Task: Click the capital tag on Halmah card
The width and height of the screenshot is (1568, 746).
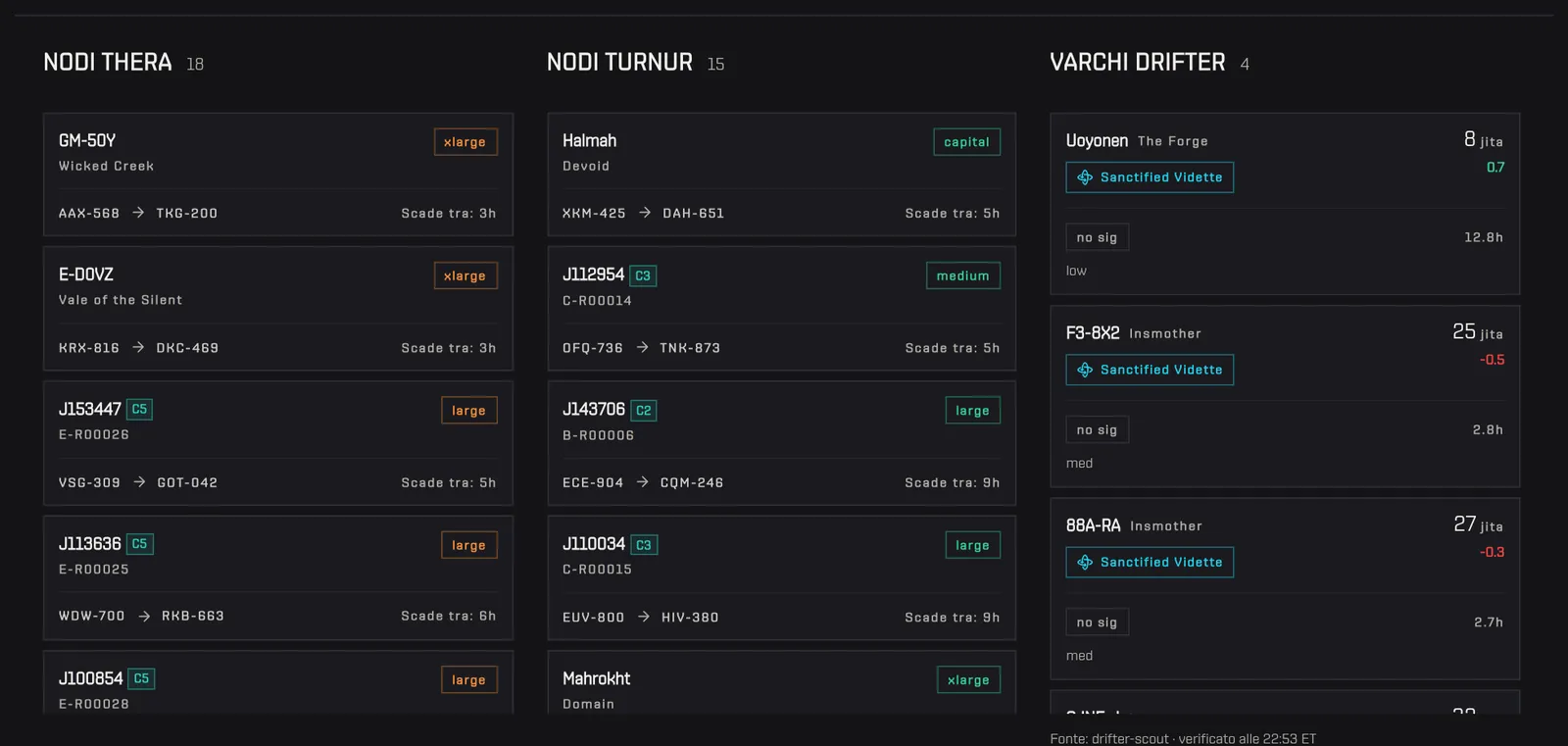Action: [967, 142]
